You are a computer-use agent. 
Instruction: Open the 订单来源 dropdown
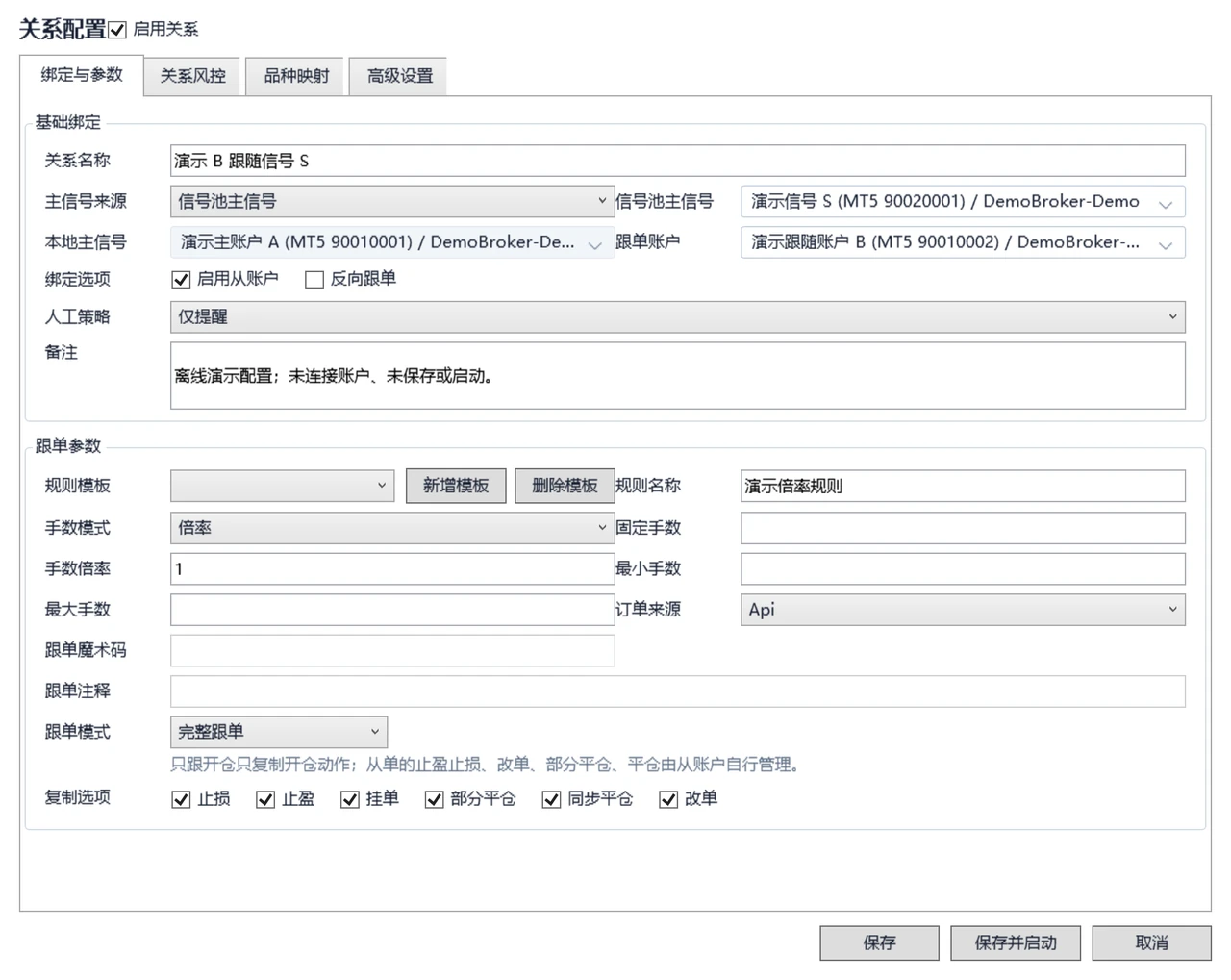tap(963, 610)
